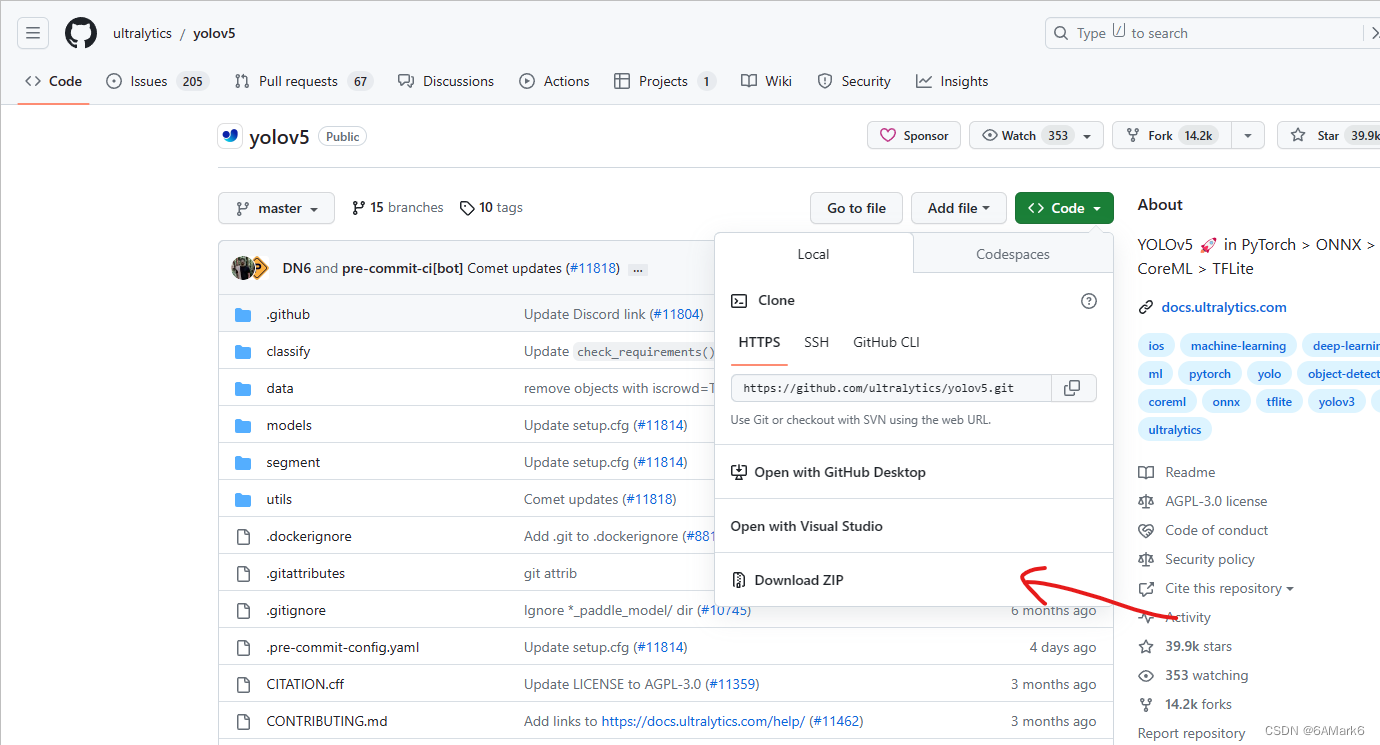Expand Cite this repository dropdown
The height and width of the screenshot is (745, 1380).
click(x=1229, y=588)
